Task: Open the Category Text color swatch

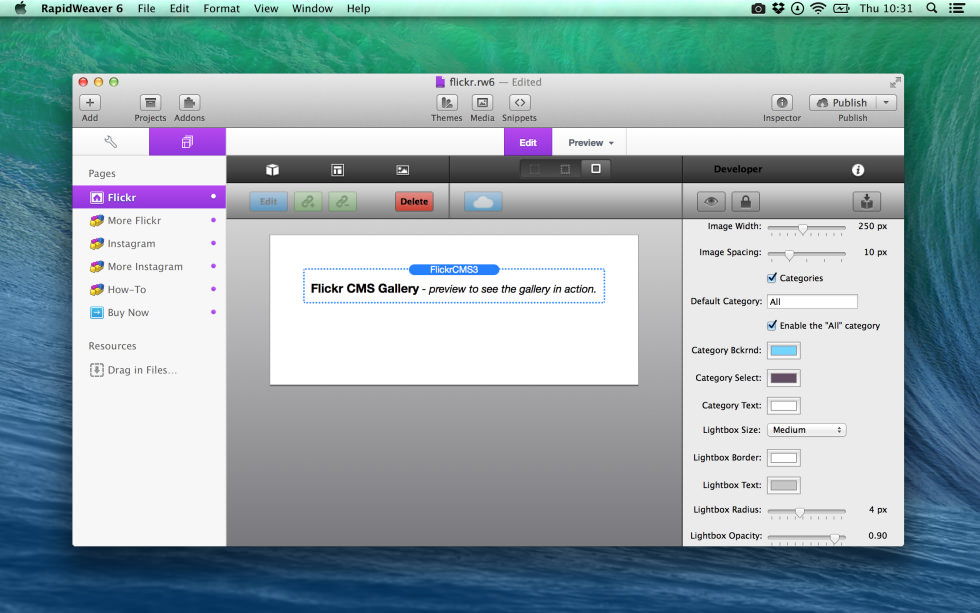Action: click(784, 406)
